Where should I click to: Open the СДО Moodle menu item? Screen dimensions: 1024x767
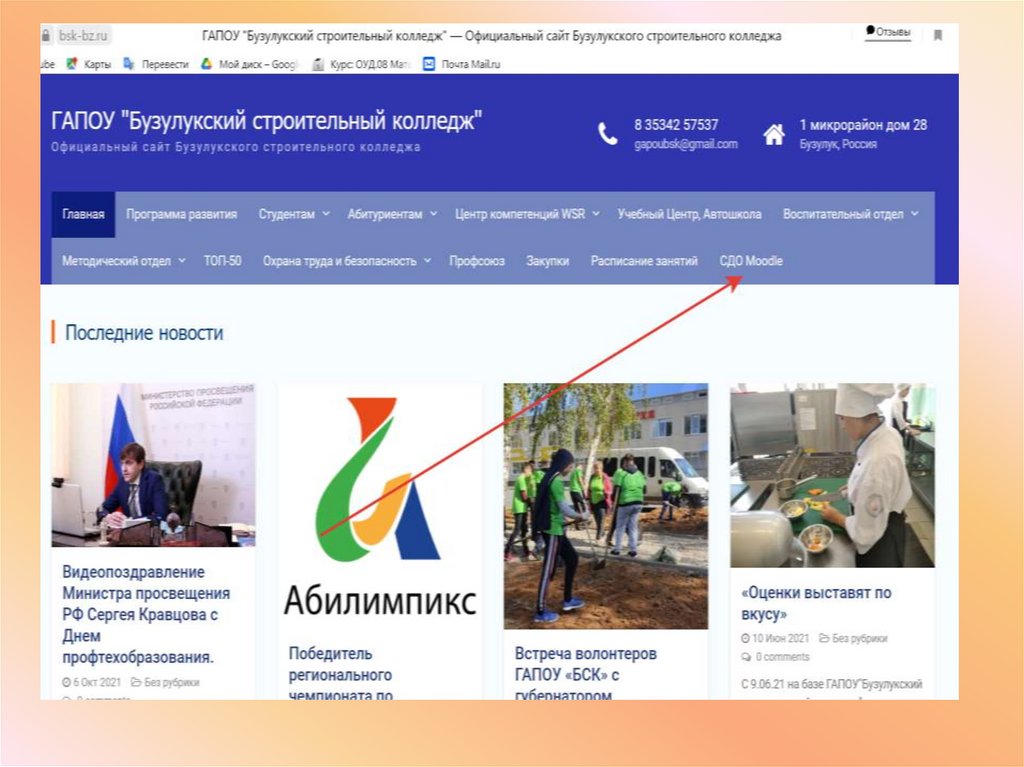click(x=751, y=261)
